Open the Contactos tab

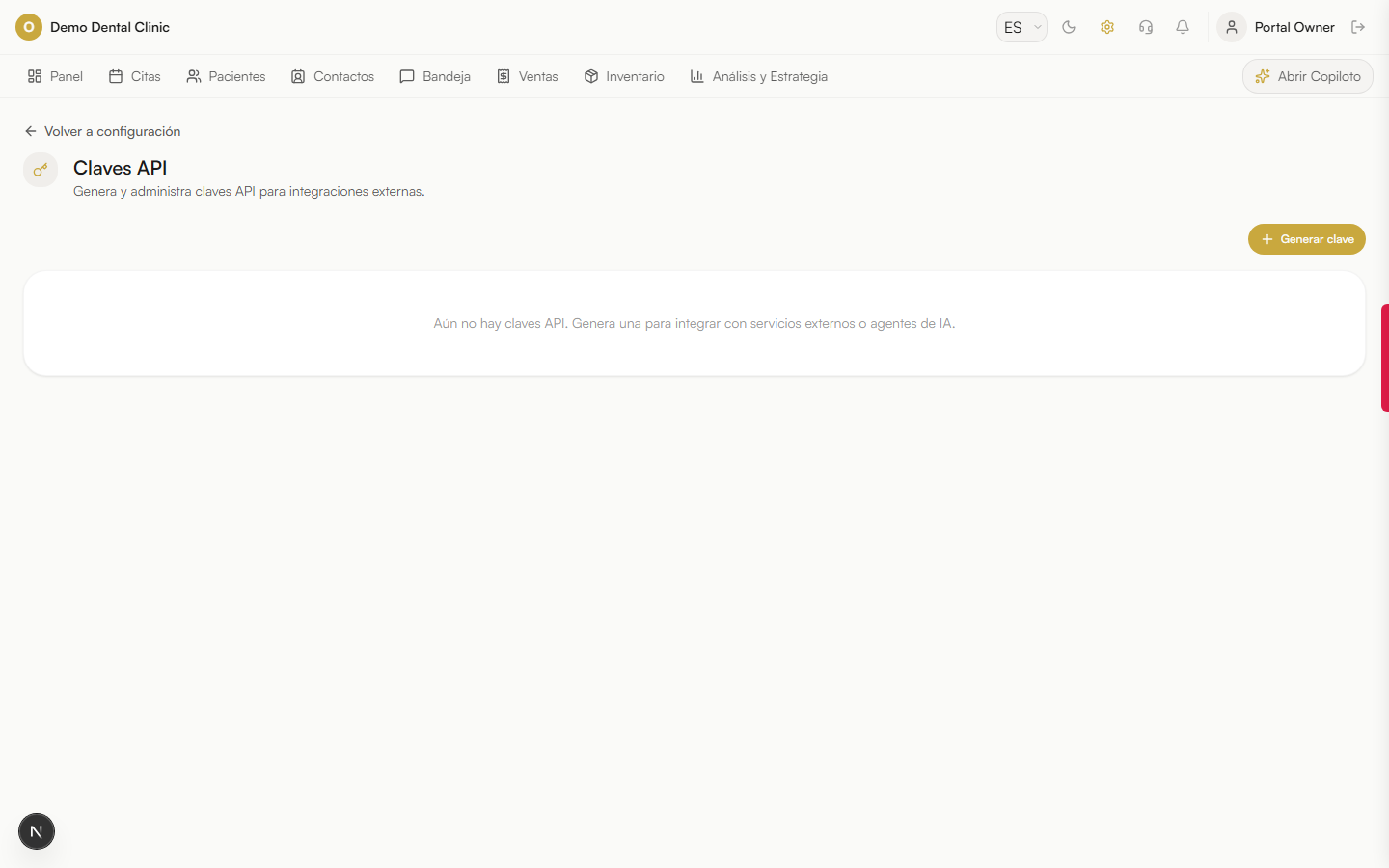click(x=333, y=76)
